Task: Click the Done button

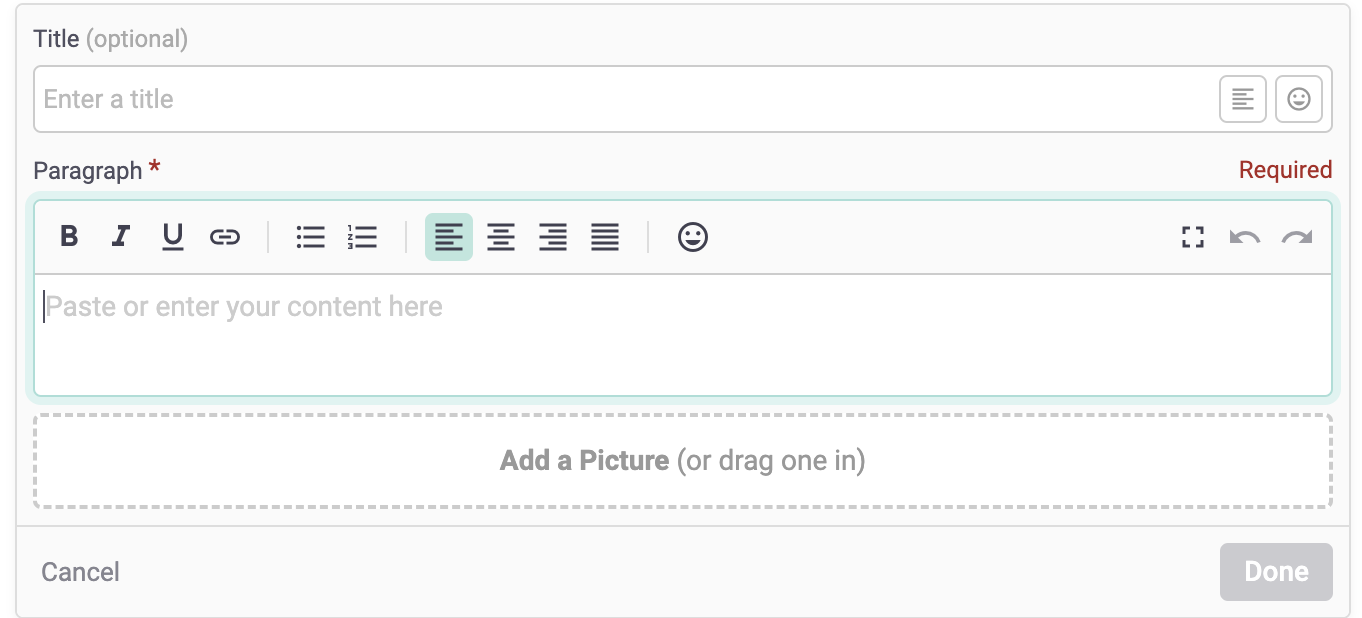Action: [1276, 572]
